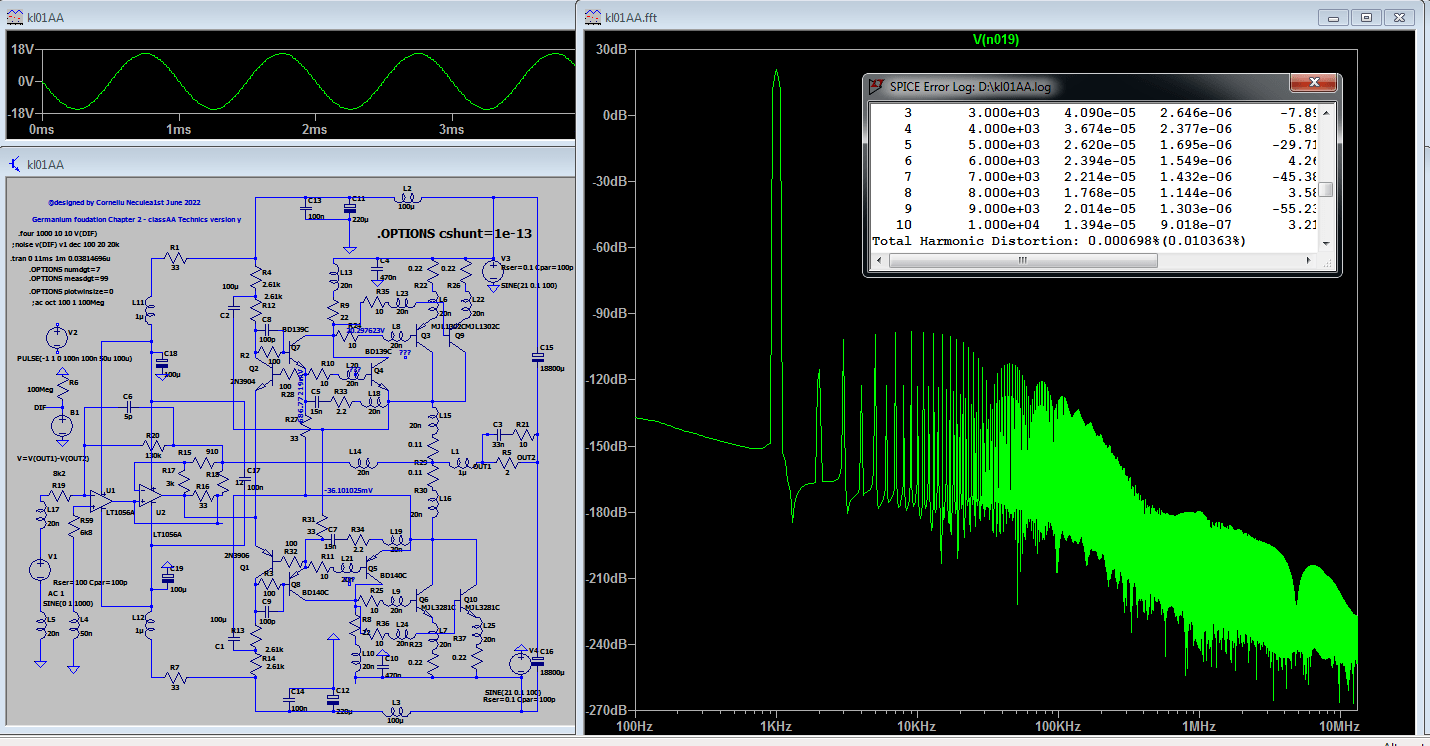
Task: Click the R5 output resistor
Action: (505, 463)
